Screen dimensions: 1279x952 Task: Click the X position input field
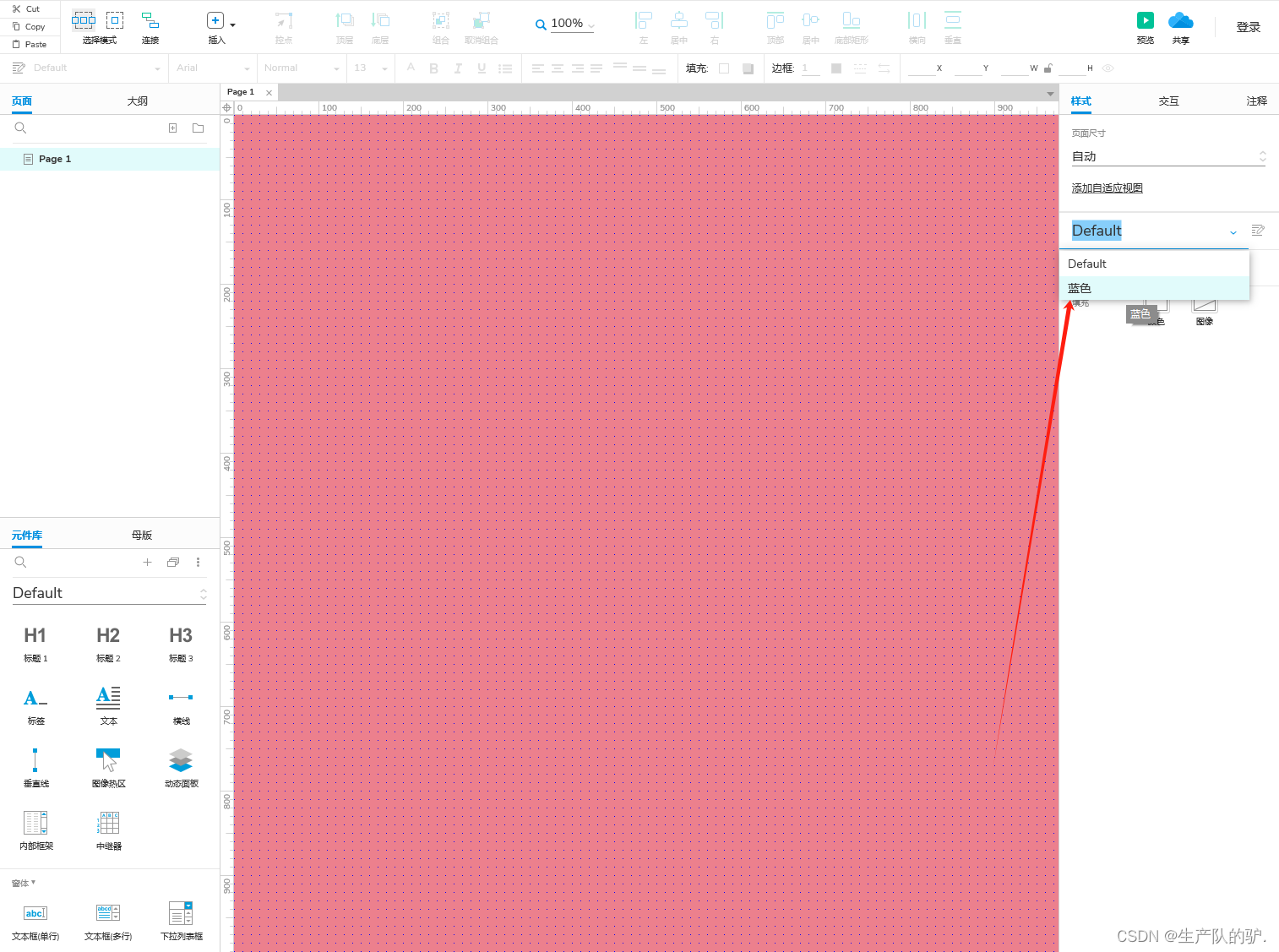click(921, 68)
